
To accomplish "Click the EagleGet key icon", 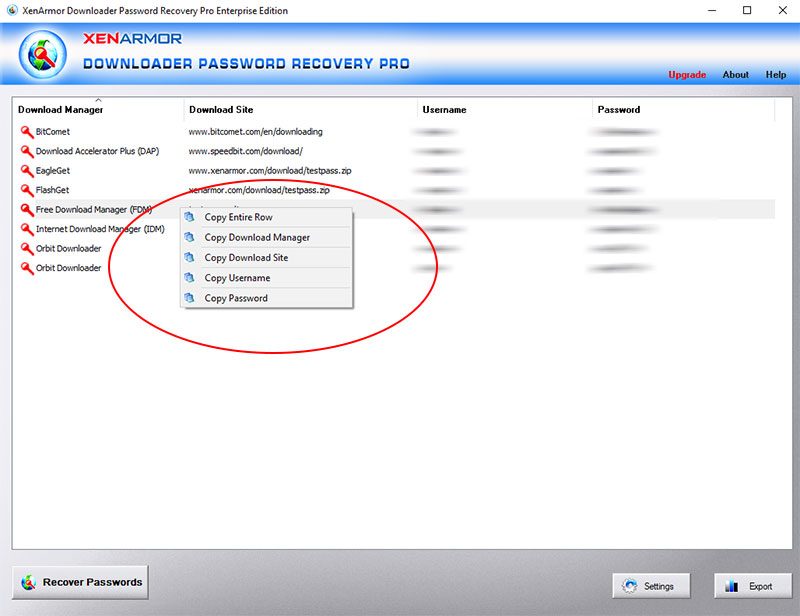I will click(27, 170).
